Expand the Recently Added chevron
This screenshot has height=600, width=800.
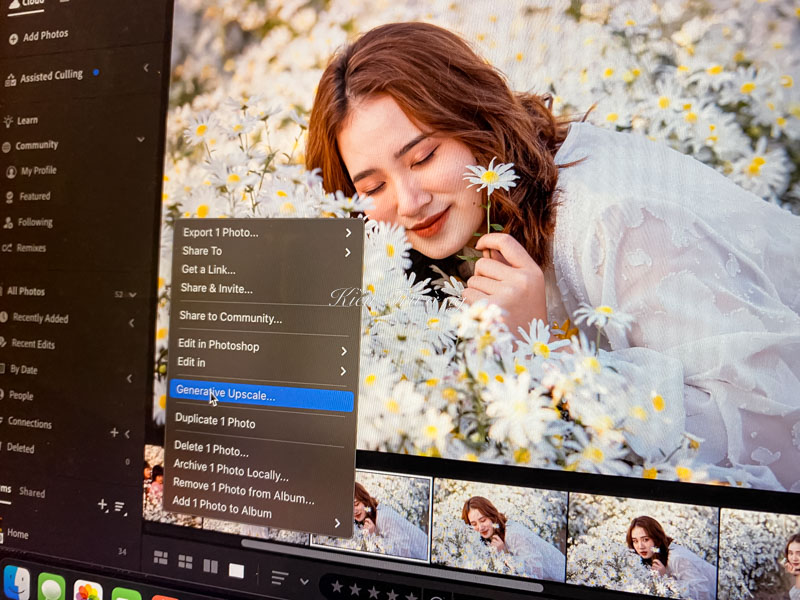coord(132,322)
